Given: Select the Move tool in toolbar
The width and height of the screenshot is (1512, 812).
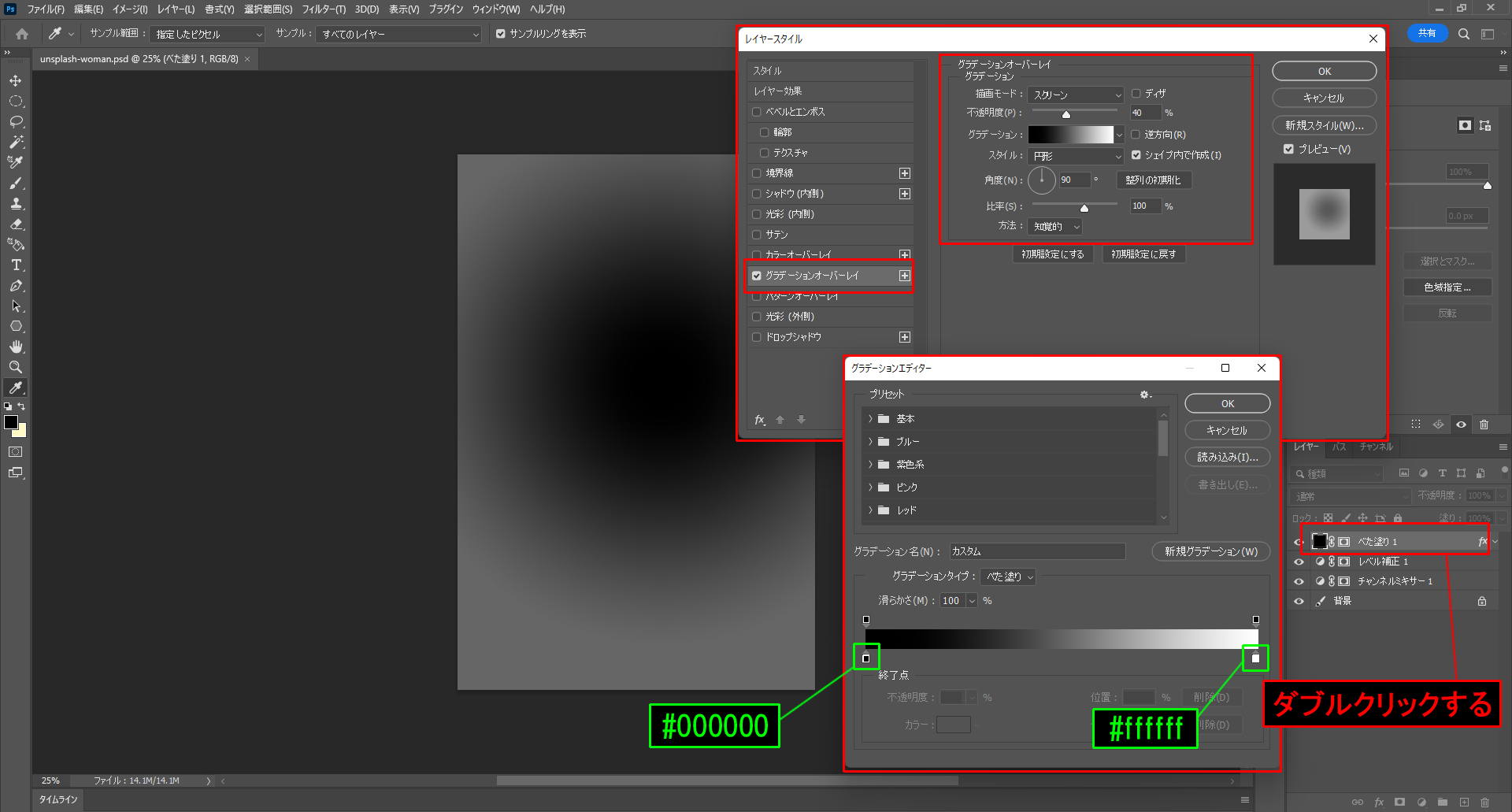Looking at the screenshot, I should point(16,81).
